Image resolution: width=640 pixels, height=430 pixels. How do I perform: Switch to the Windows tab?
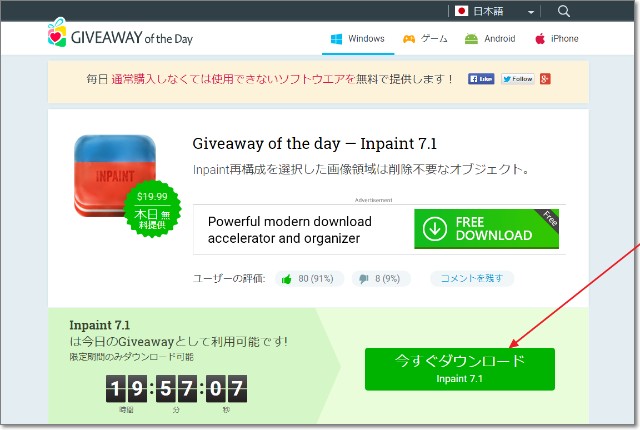[358, 39]
